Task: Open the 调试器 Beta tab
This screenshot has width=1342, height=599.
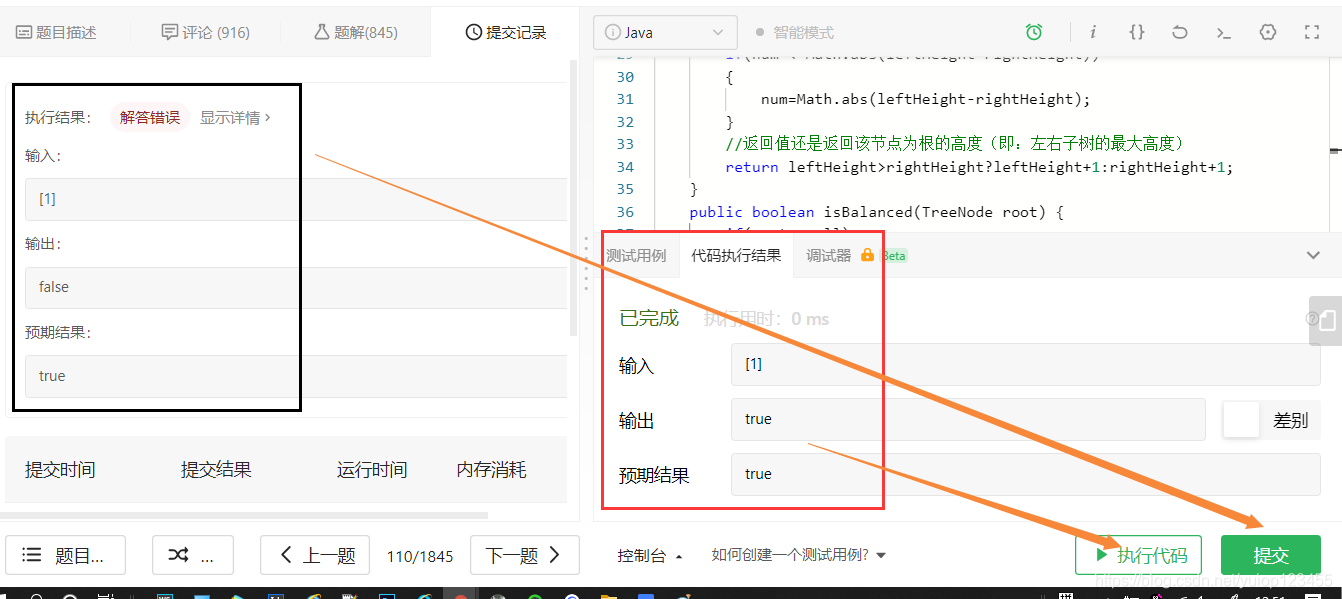Action: pyautogui.click(x=856, y=255)
